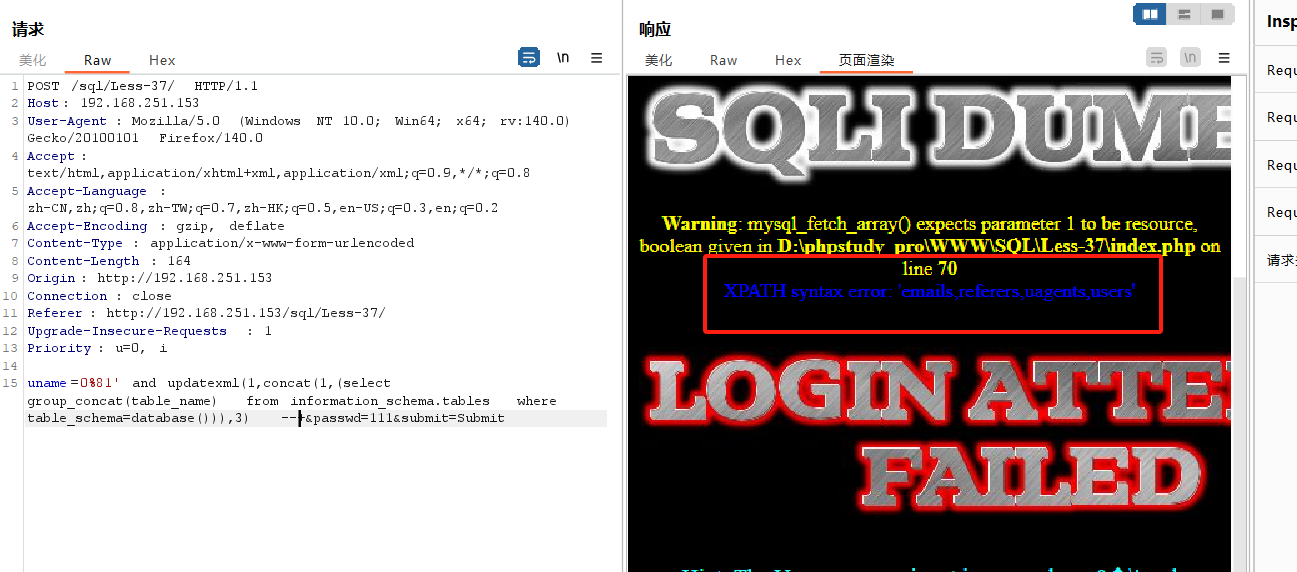Click line number 15 in gutter

click(10, 383)
